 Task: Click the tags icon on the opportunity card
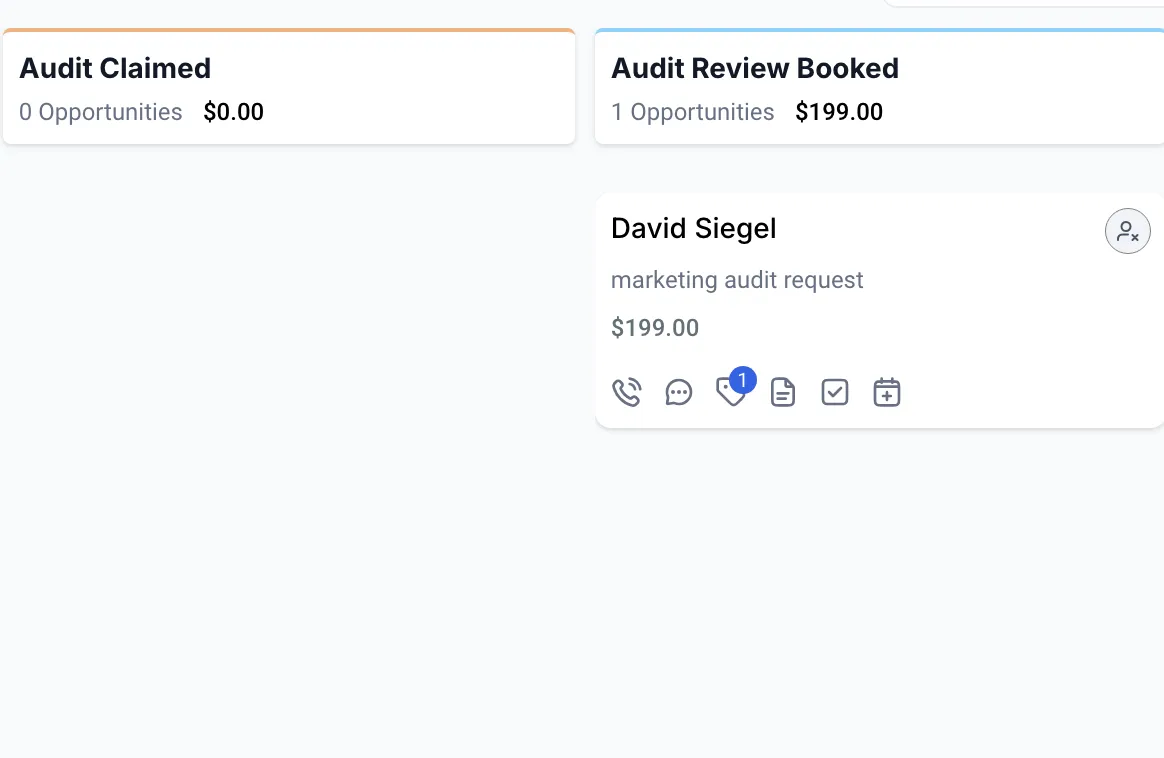[x=730, y=394]
